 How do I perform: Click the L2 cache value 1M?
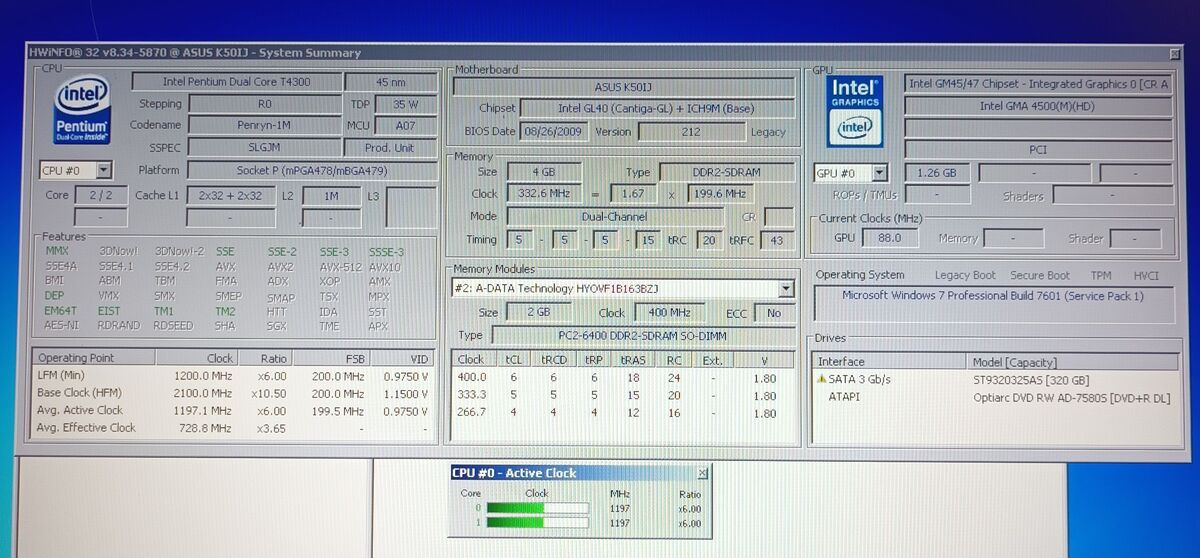330,196
